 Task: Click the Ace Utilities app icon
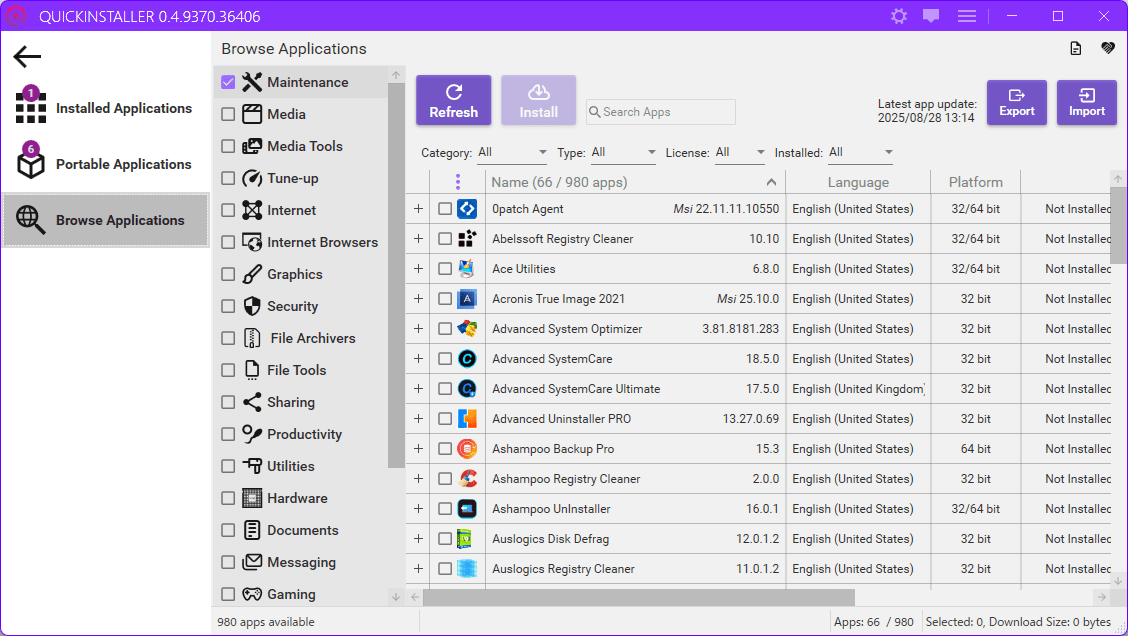(x=467, y=269)
